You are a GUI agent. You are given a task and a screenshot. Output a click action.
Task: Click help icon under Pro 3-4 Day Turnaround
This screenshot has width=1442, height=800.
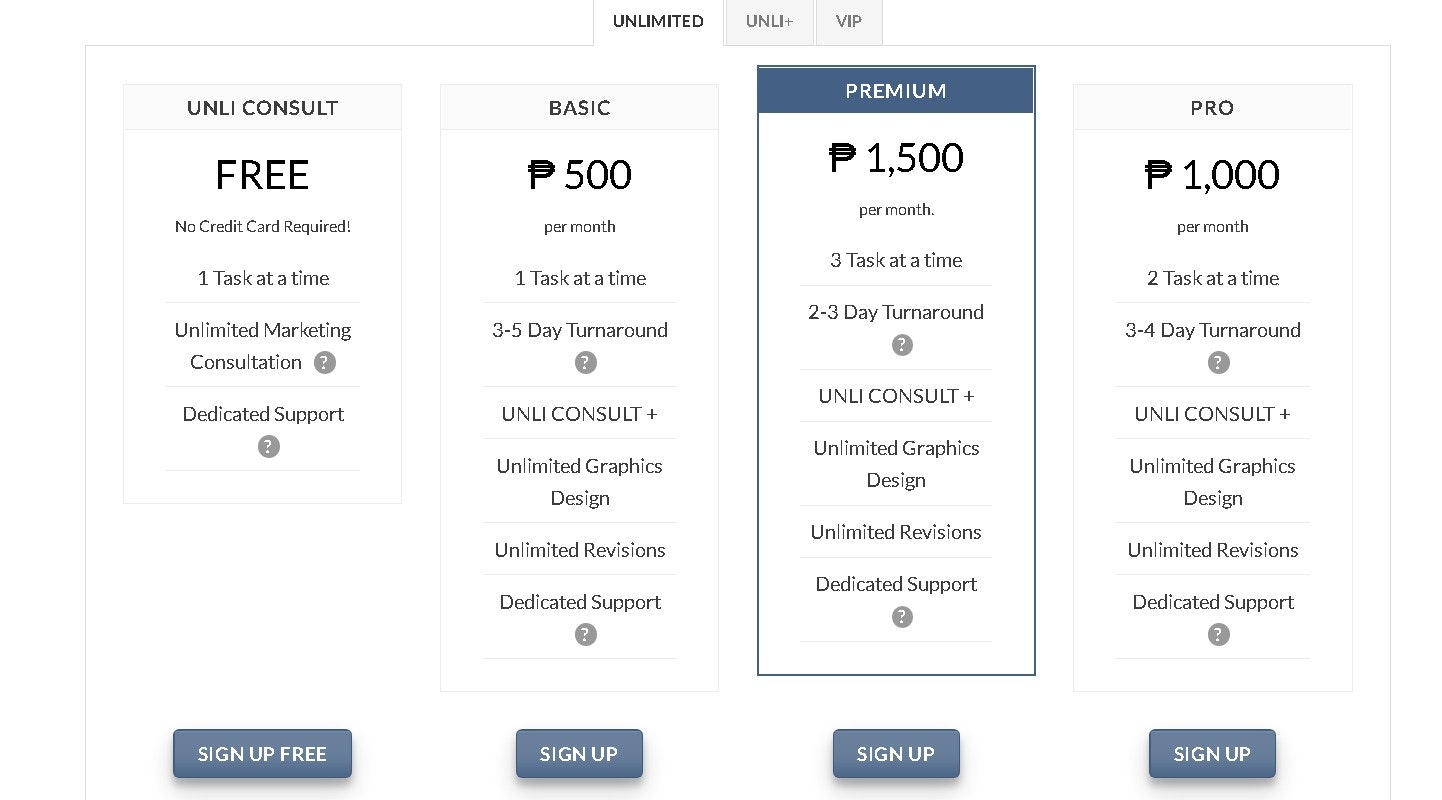coord(1218,362)
